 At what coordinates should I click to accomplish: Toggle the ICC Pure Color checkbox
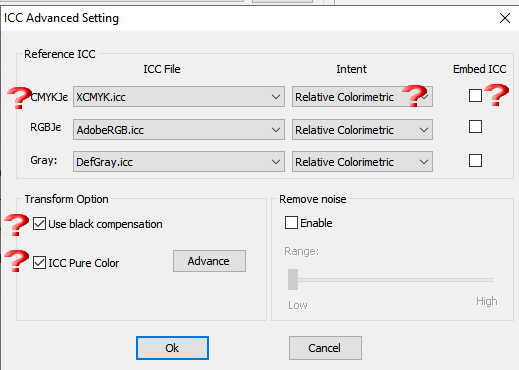coord(39,263)
